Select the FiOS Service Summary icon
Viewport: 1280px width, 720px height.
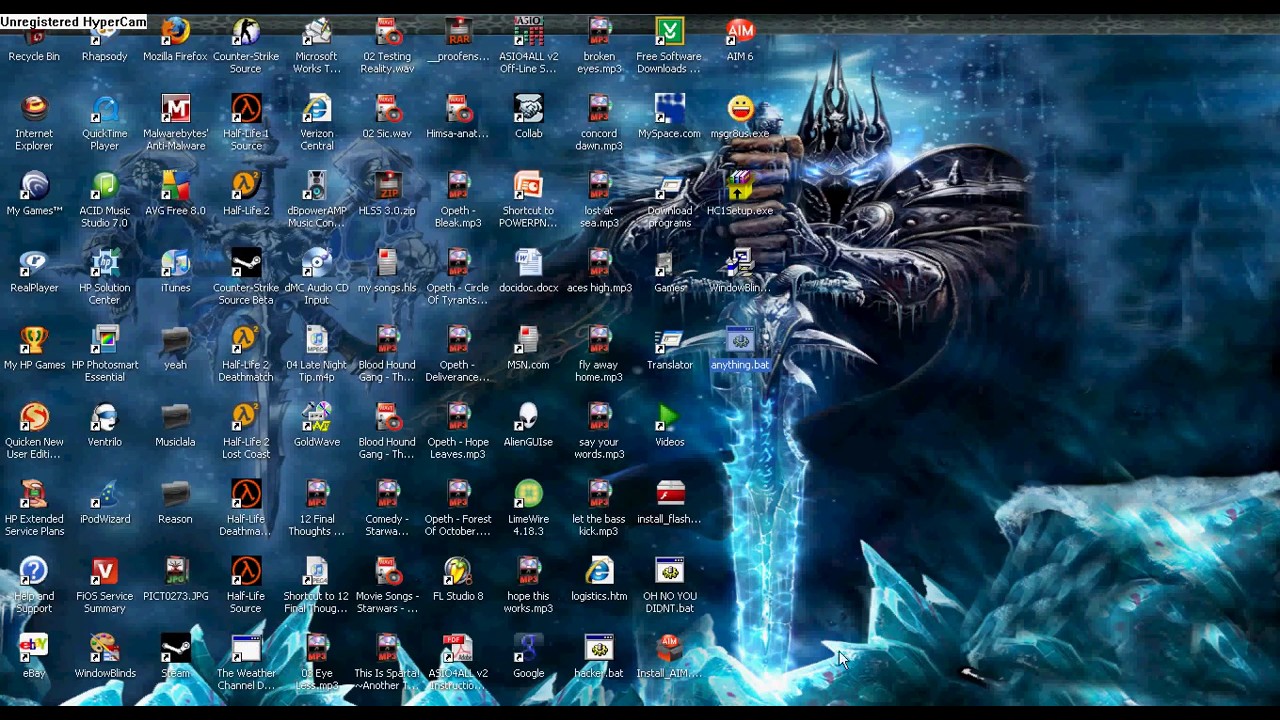click(105, 584)
